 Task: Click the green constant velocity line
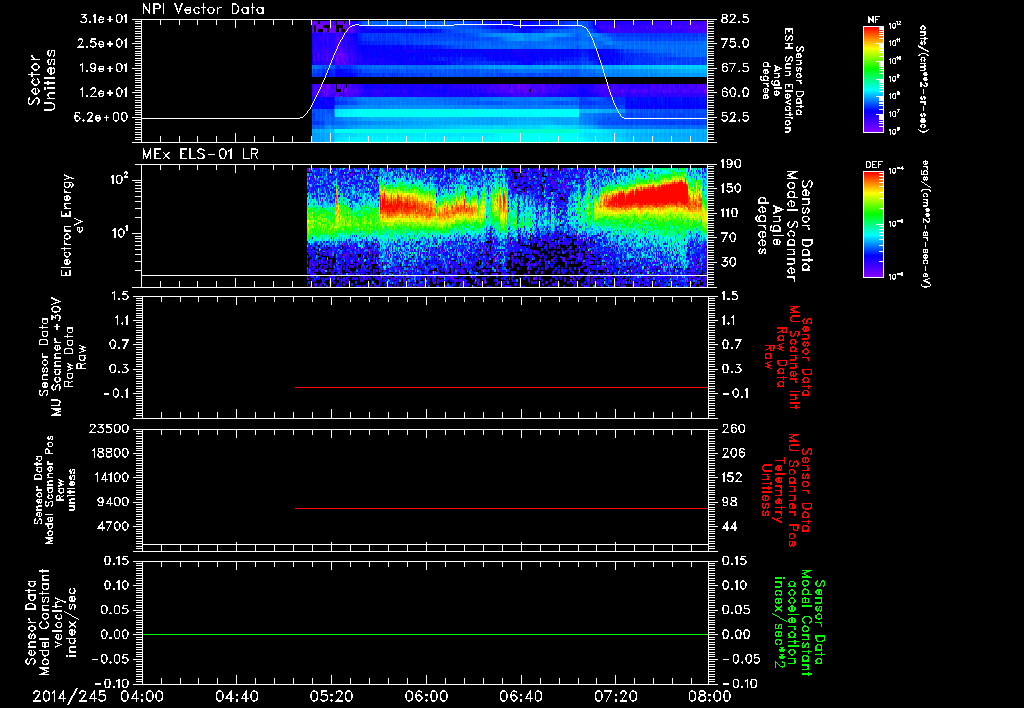424,634
